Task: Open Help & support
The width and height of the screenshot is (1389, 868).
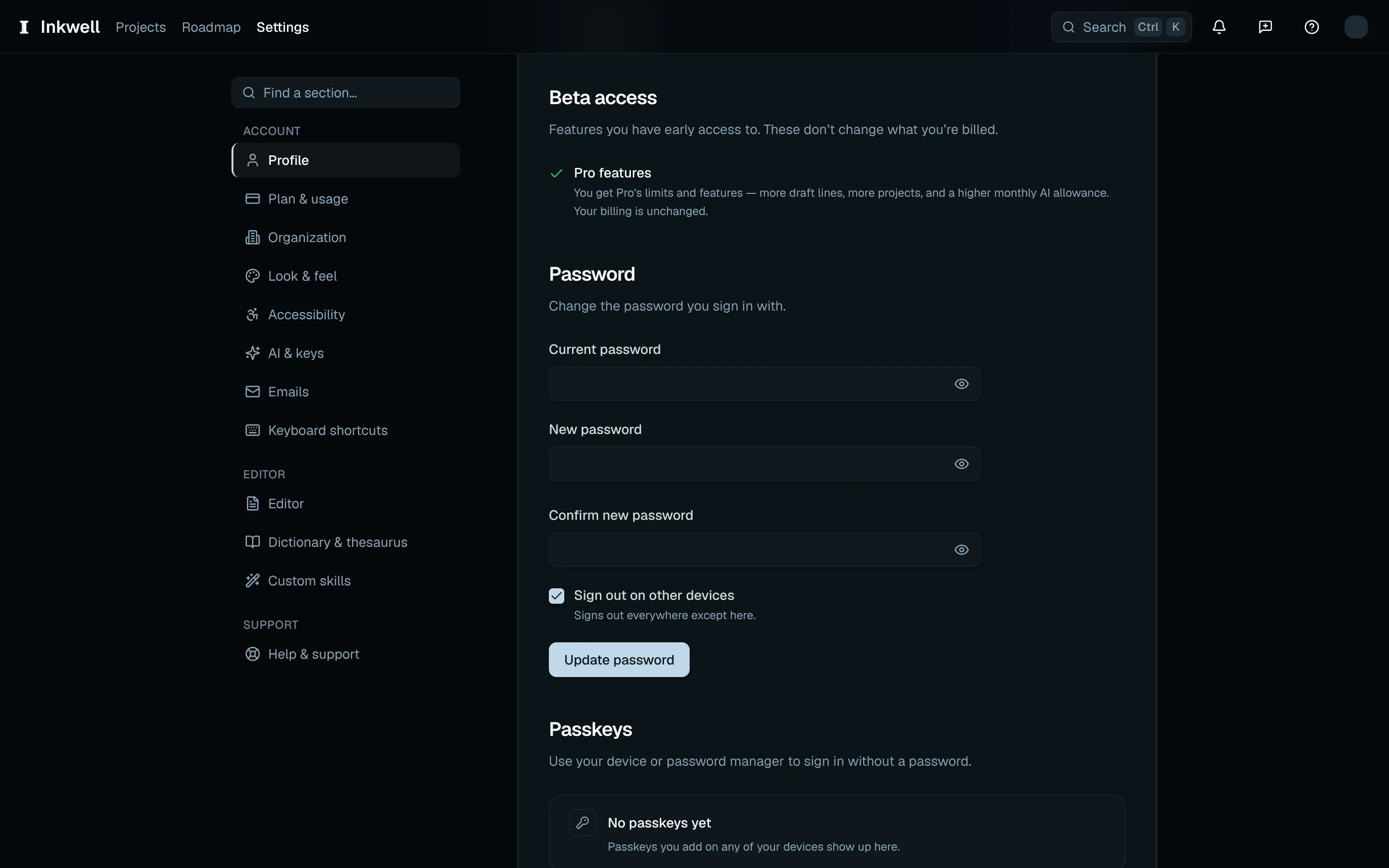Action: click(345, 654)
